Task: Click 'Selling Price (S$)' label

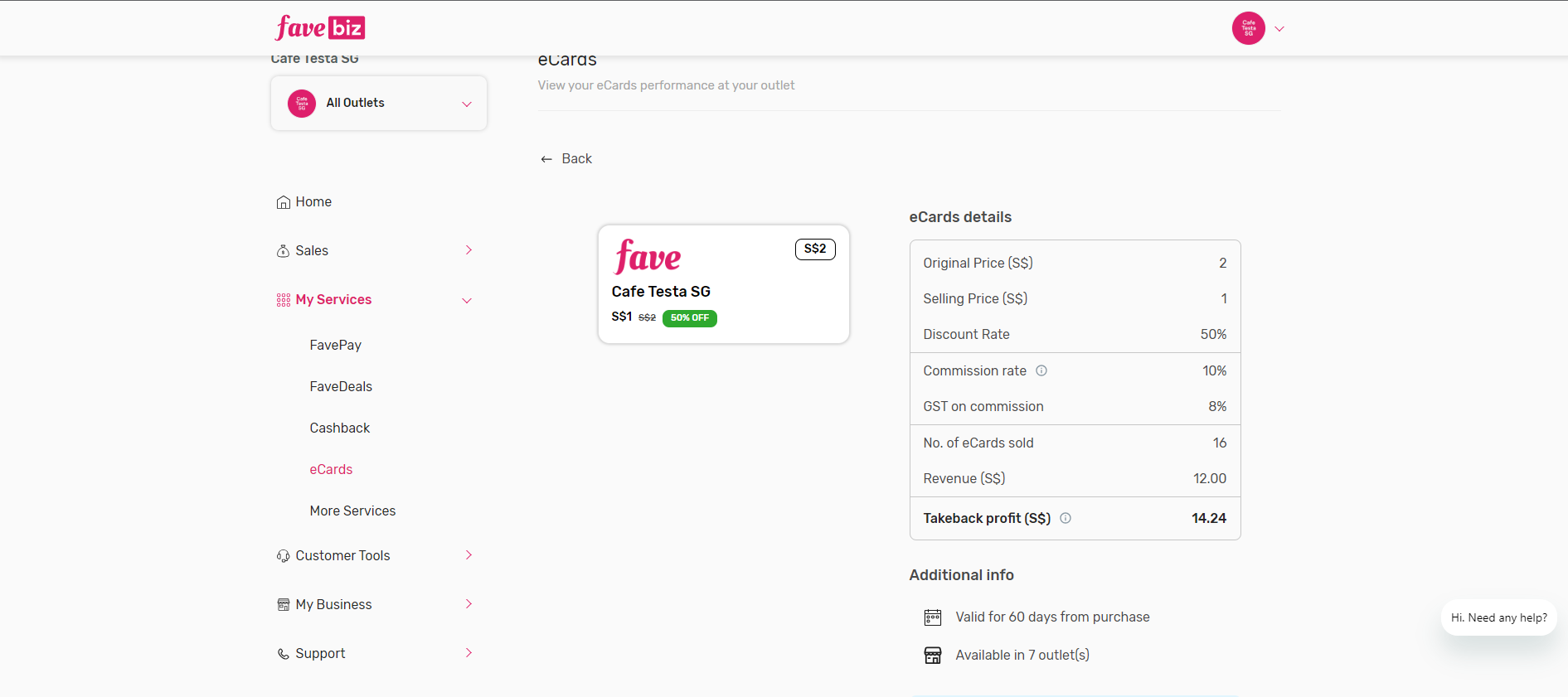Action: point(975,299)
